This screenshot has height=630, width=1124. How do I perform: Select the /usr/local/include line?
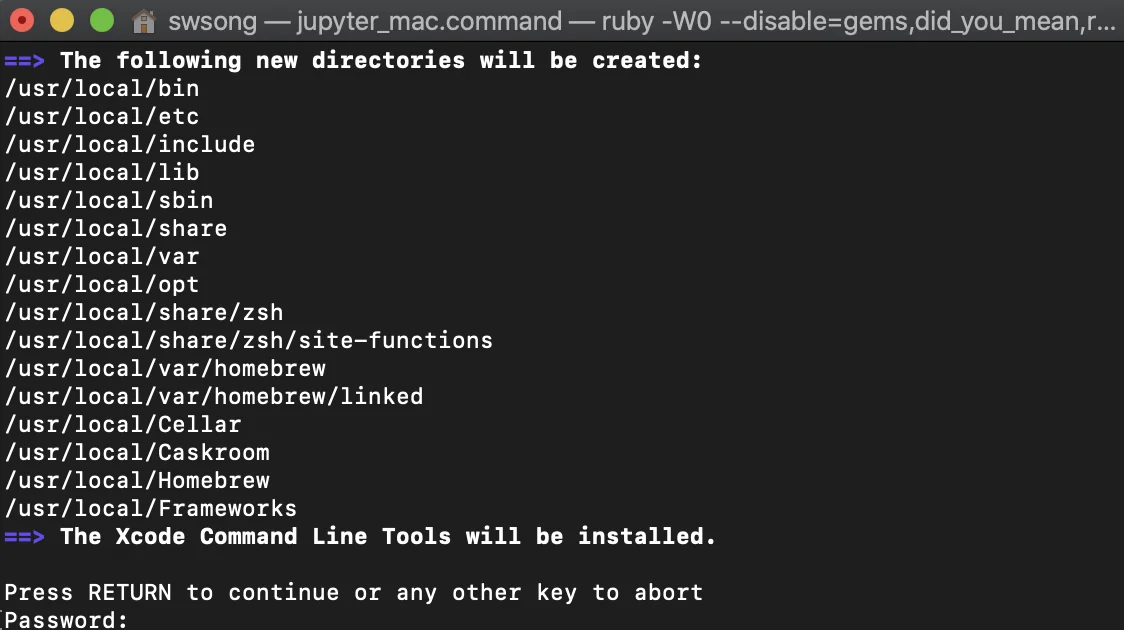pyautogui.click(x=130, y=145)
